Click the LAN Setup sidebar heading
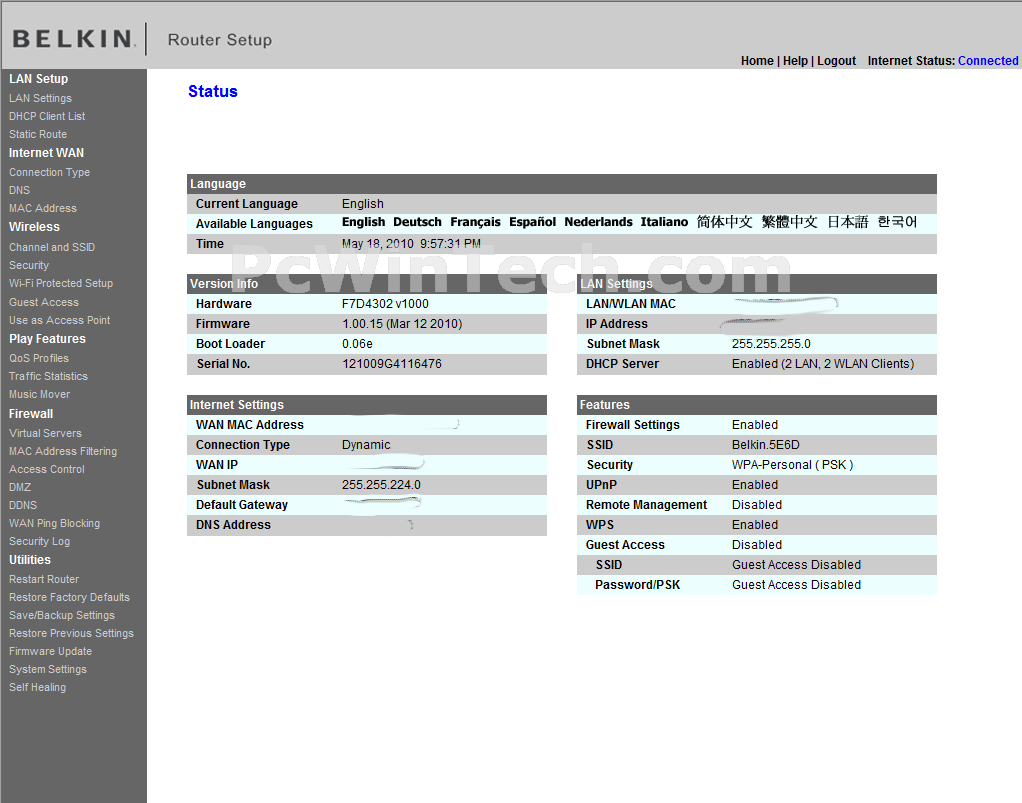Image resolution: width=1022 pixels, height=803 pixels. coord(38,79)
